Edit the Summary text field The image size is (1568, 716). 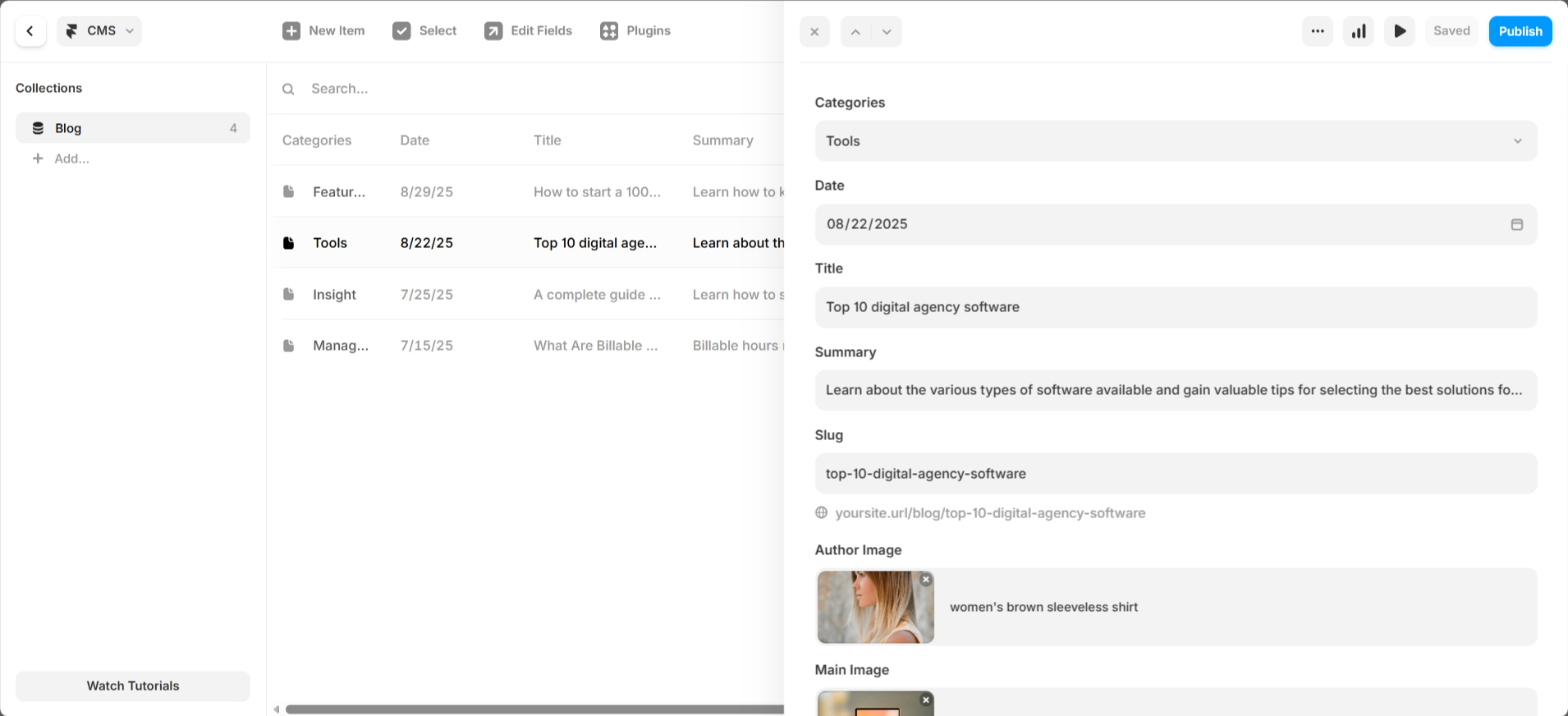[1176, 390]
